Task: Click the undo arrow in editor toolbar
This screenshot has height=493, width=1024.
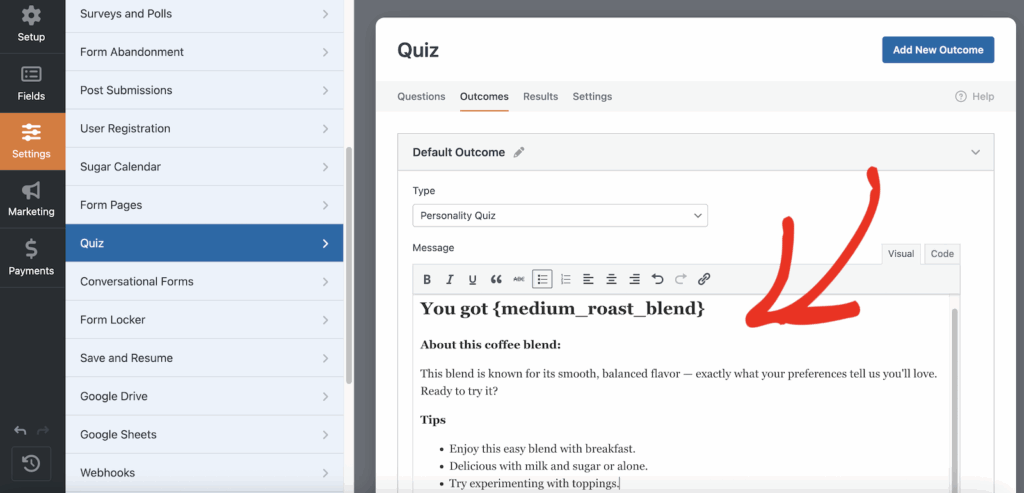Action: tap(657, 279)
